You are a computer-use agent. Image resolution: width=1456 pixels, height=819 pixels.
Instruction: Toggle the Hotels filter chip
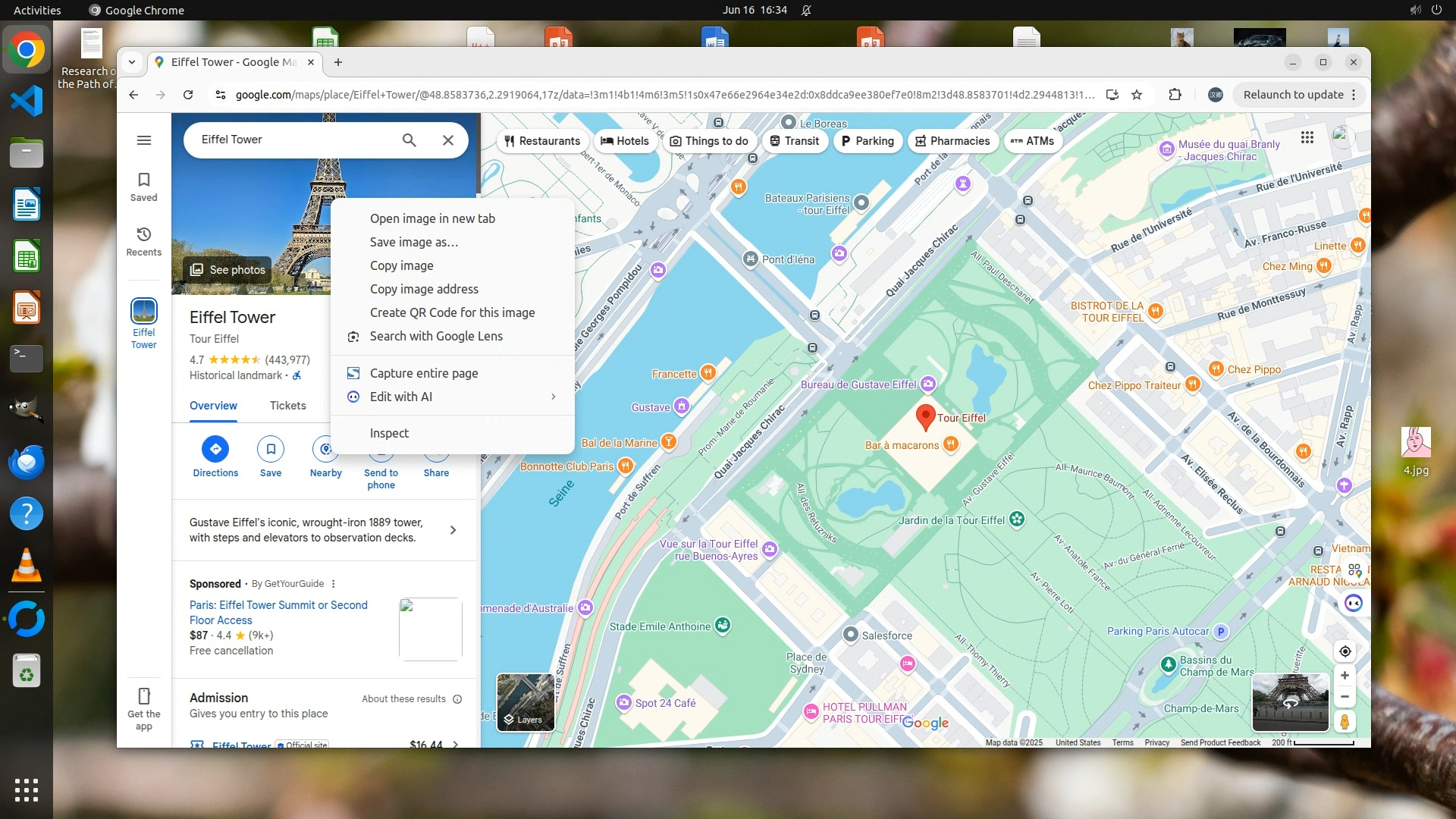coord(625,141)
